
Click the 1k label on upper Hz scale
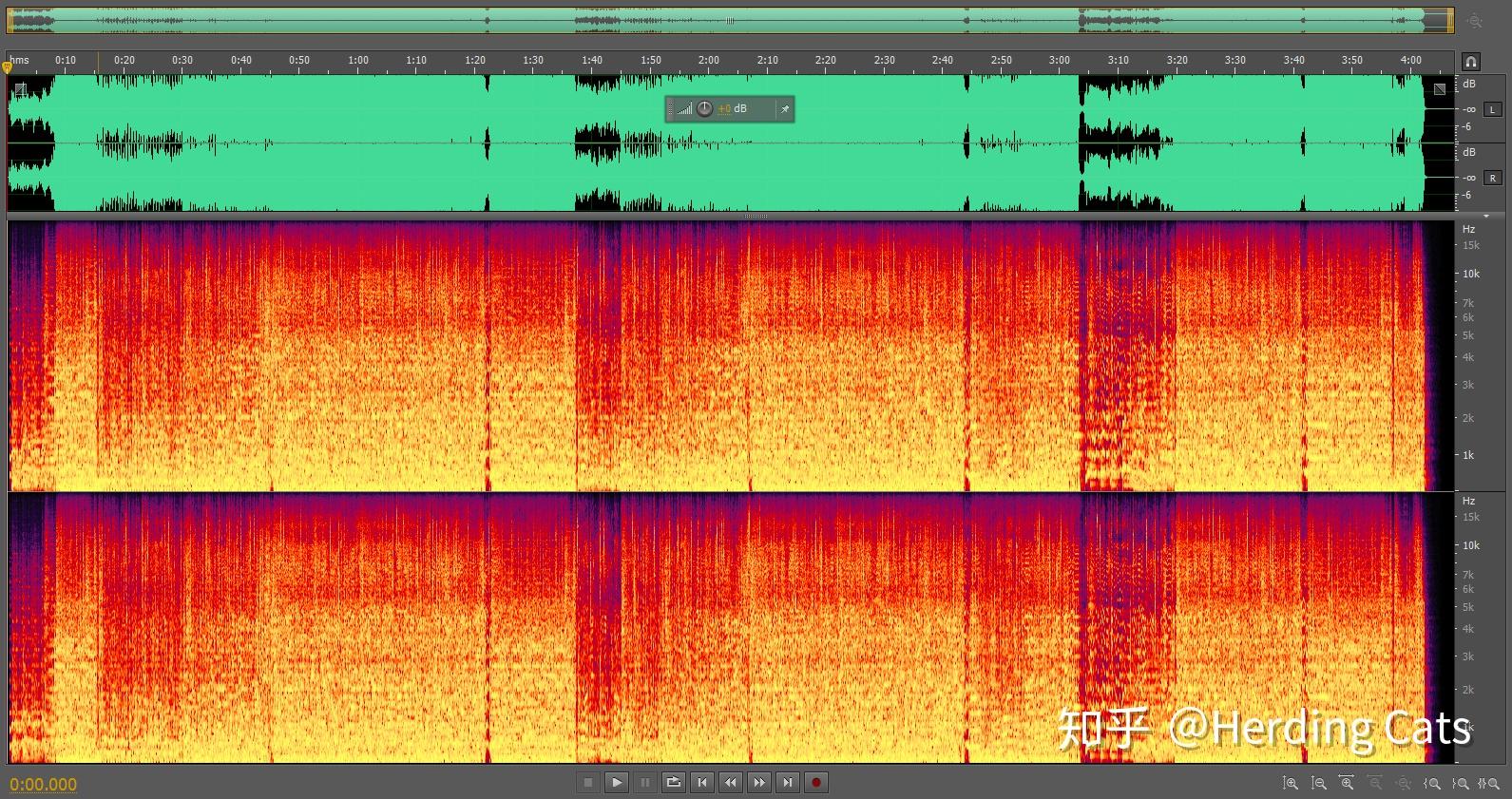click(1468, 455)
